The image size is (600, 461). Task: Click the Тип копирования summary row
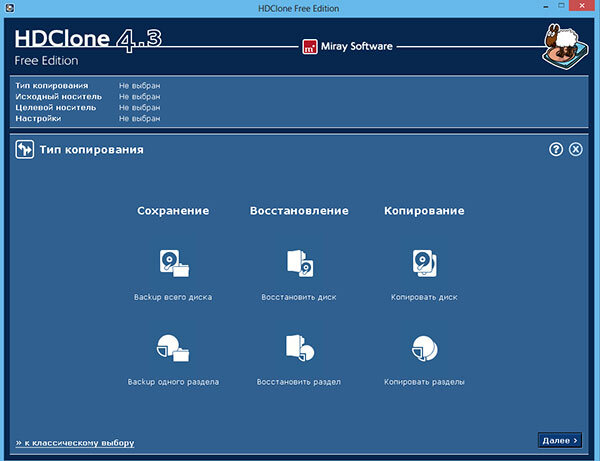(x=88, y=86)
